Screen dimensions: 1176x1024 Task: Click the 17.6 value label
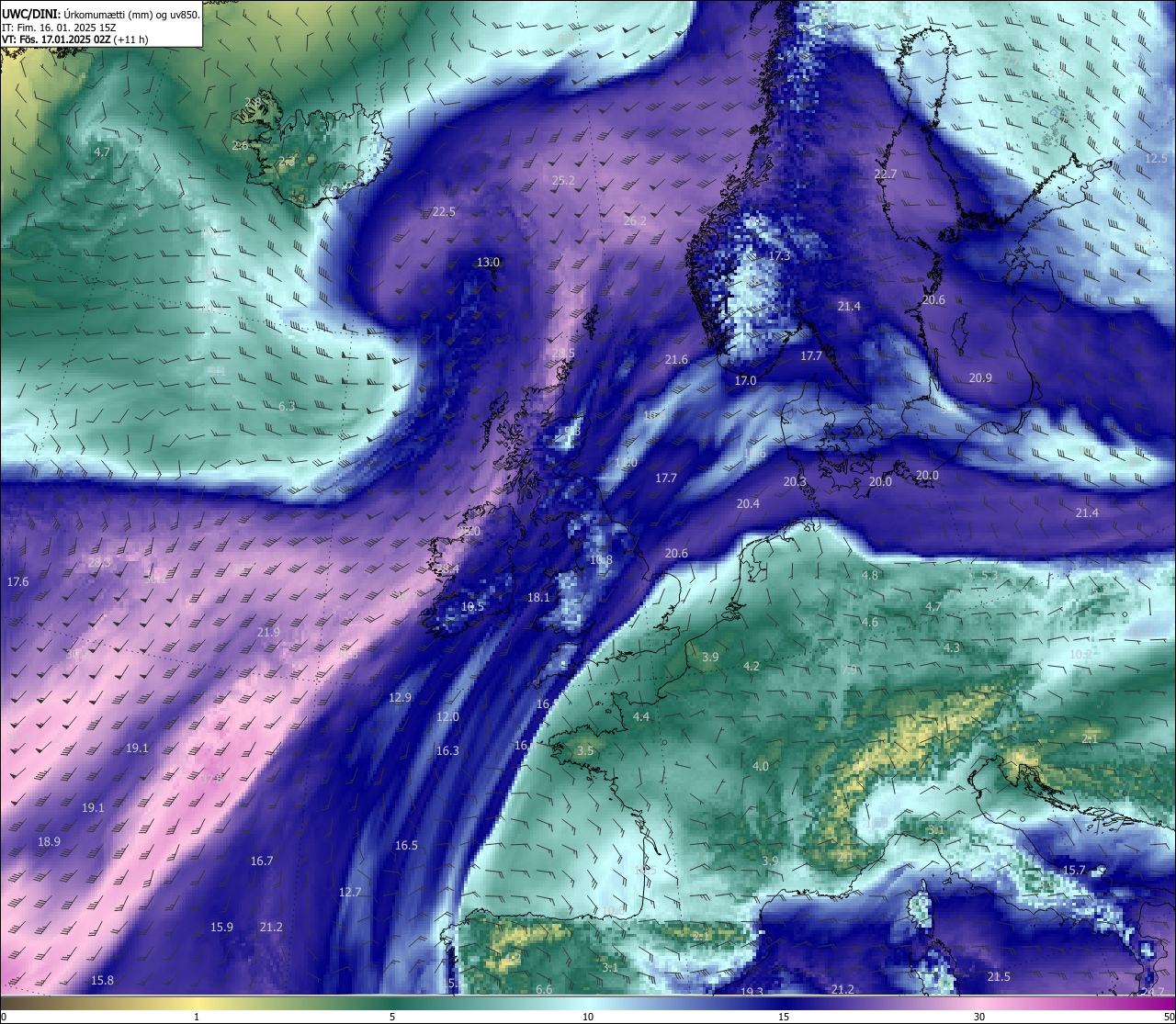click(x=17, y=582)
